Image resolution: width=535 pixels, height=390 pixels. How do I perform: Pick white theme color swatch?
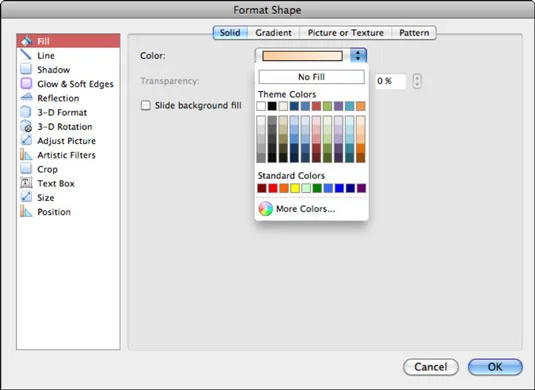coord(261,106)
